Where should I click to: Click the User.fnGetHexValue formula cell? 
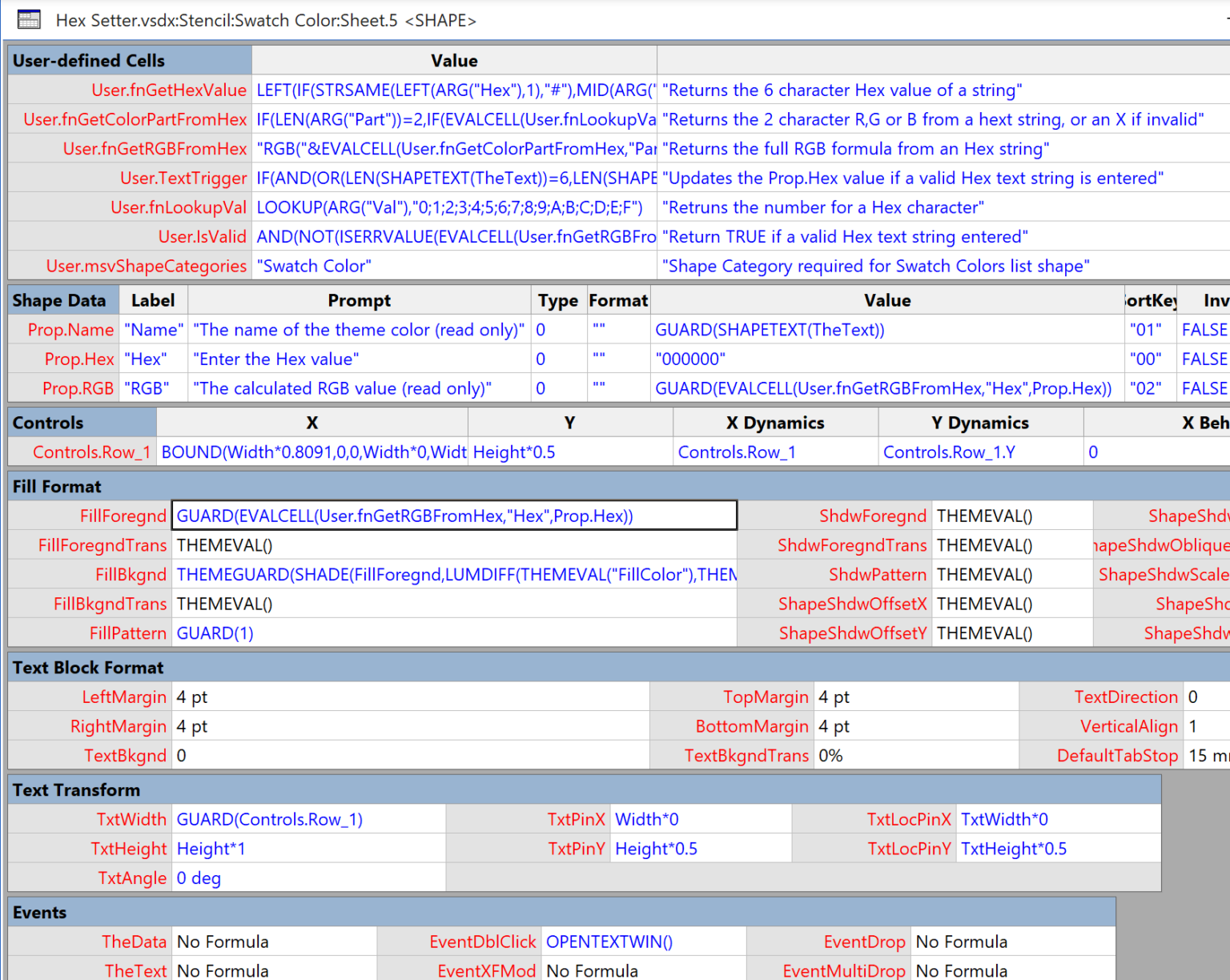[x=453, y=90]
